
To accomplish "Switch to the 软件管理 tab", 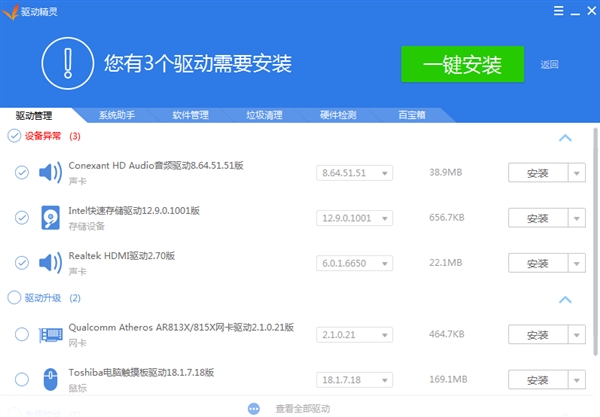I will coord(190,115).
